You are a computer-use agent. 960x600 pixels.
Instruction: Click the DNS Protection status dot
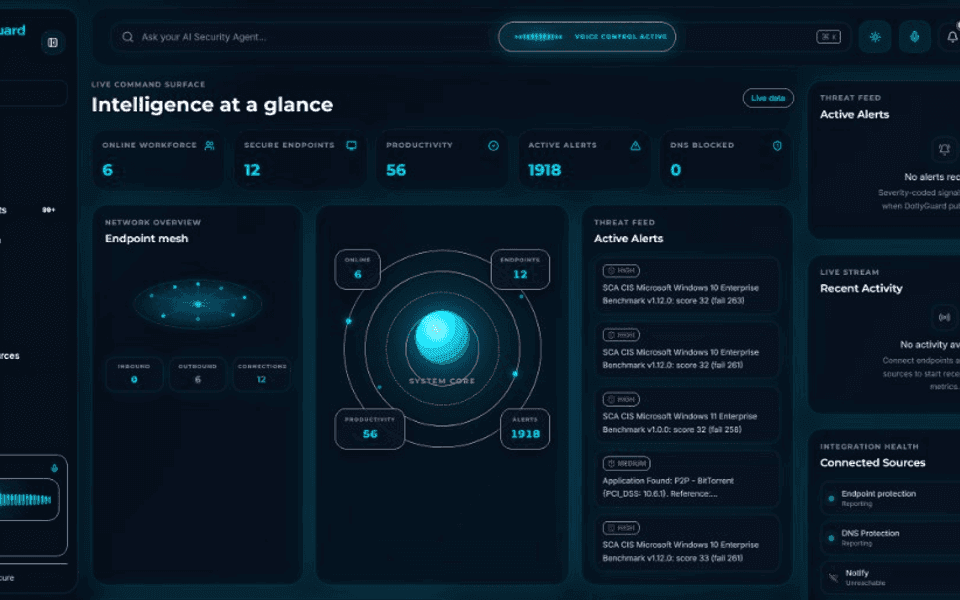[831, 538]
